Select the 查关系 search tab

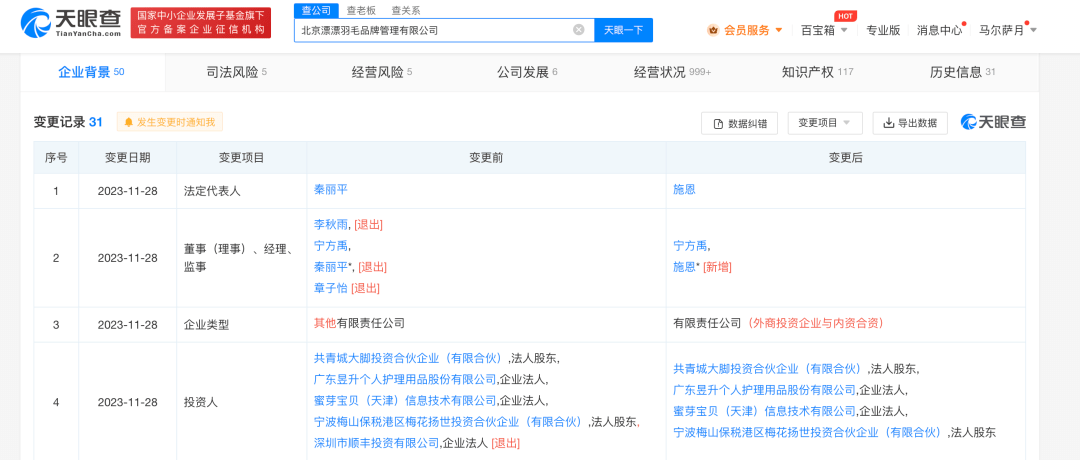(406, 10)
